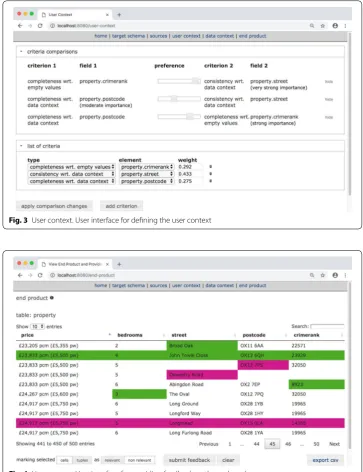Bookmark the user-context page with the star
Image resolution: width=363 pixels, height=472 pixels.
pyautogui.click(x=323, y=26)
